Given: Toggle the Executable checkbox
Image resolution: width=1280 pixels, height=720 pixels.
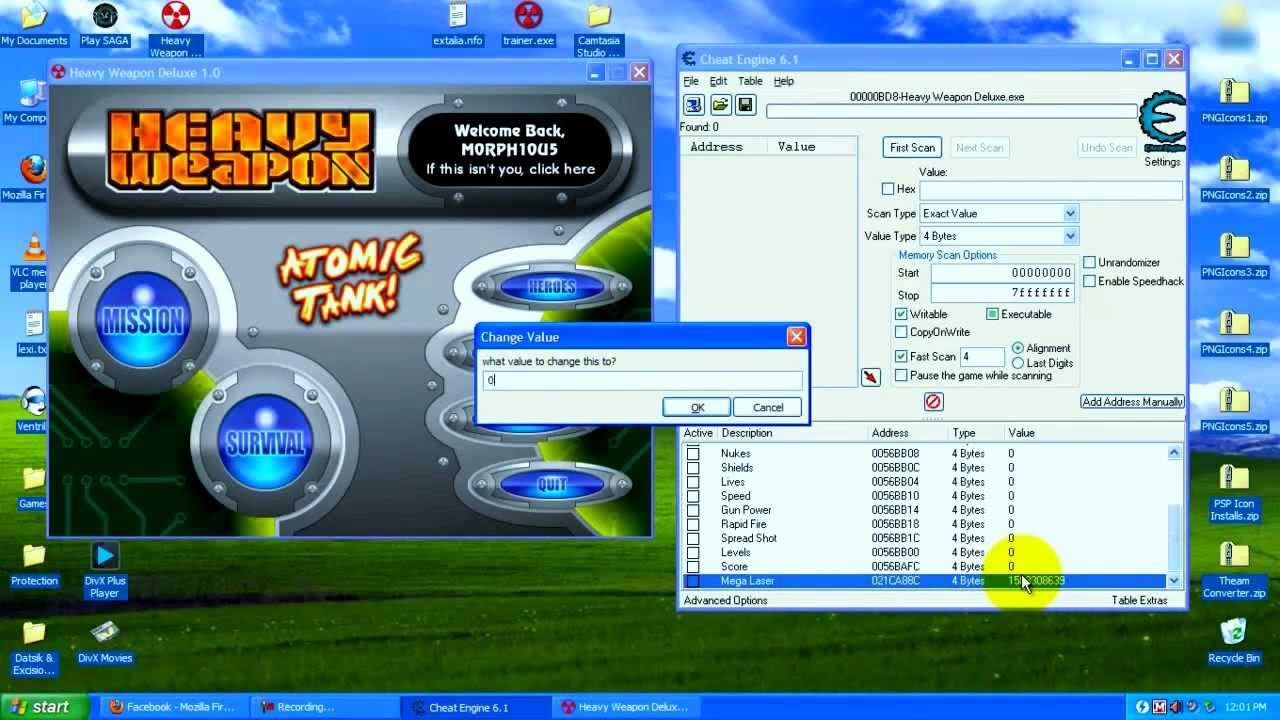Looking at the screenshot, I should coord(992,314).
